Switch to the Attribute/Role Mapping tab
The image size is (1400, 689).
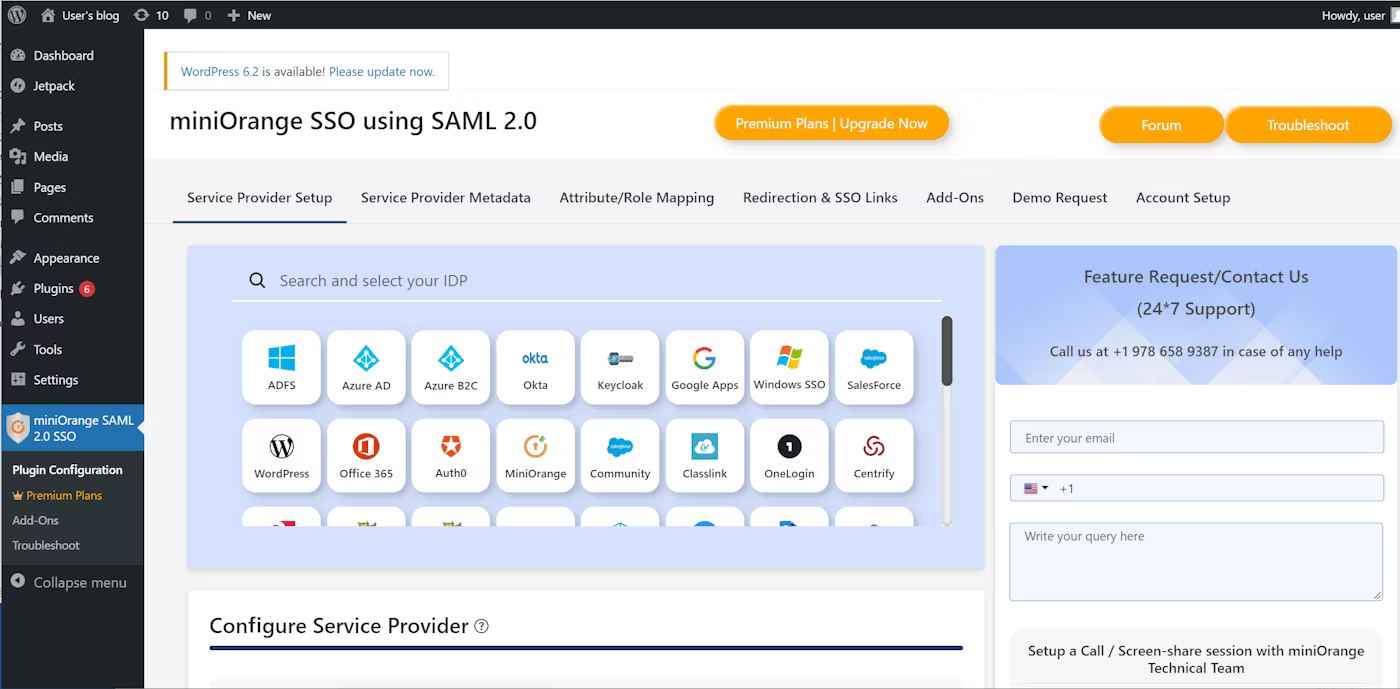tap(636, 198)
